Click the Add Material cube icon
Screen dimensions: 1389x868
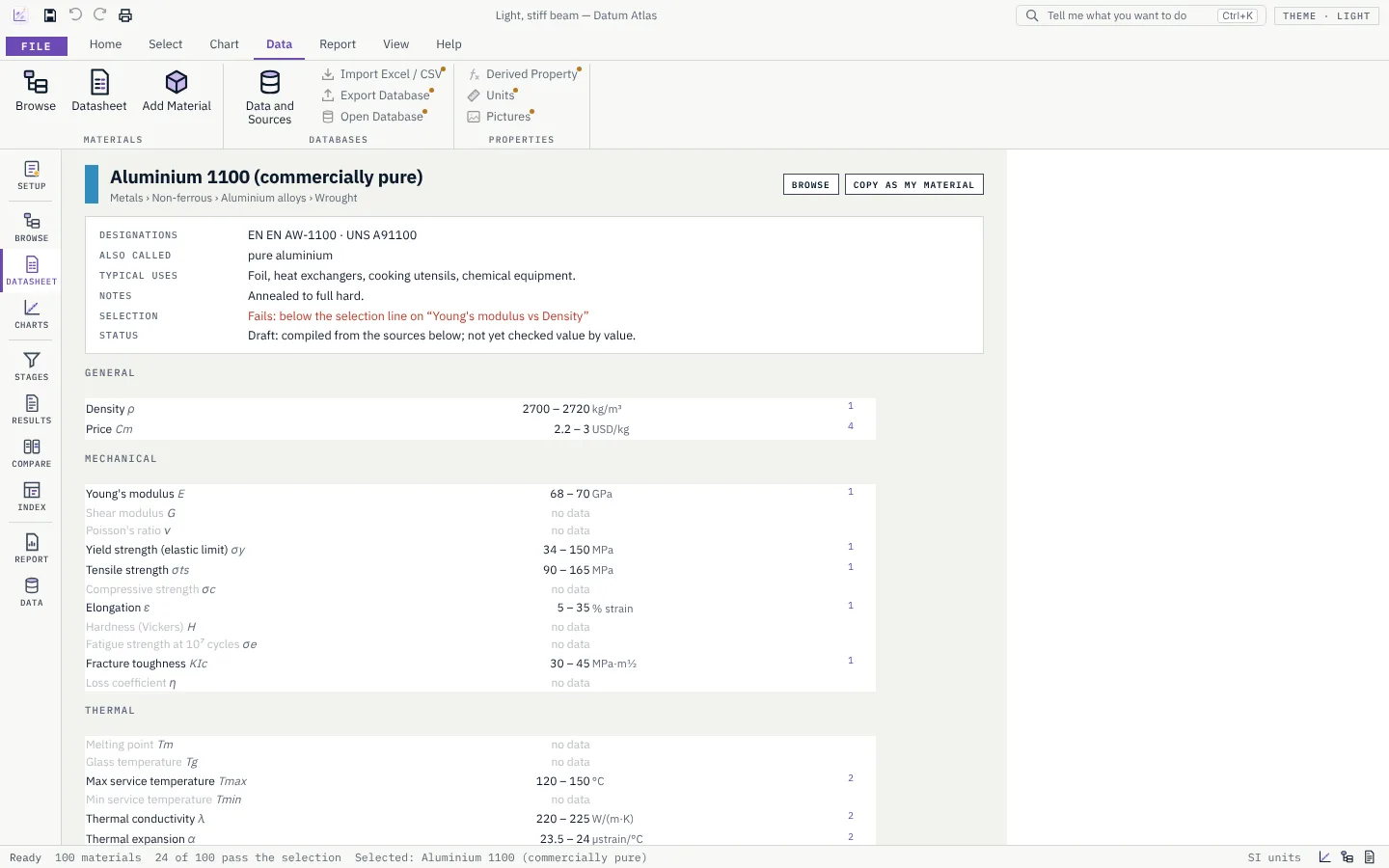(x=177, y=82)
